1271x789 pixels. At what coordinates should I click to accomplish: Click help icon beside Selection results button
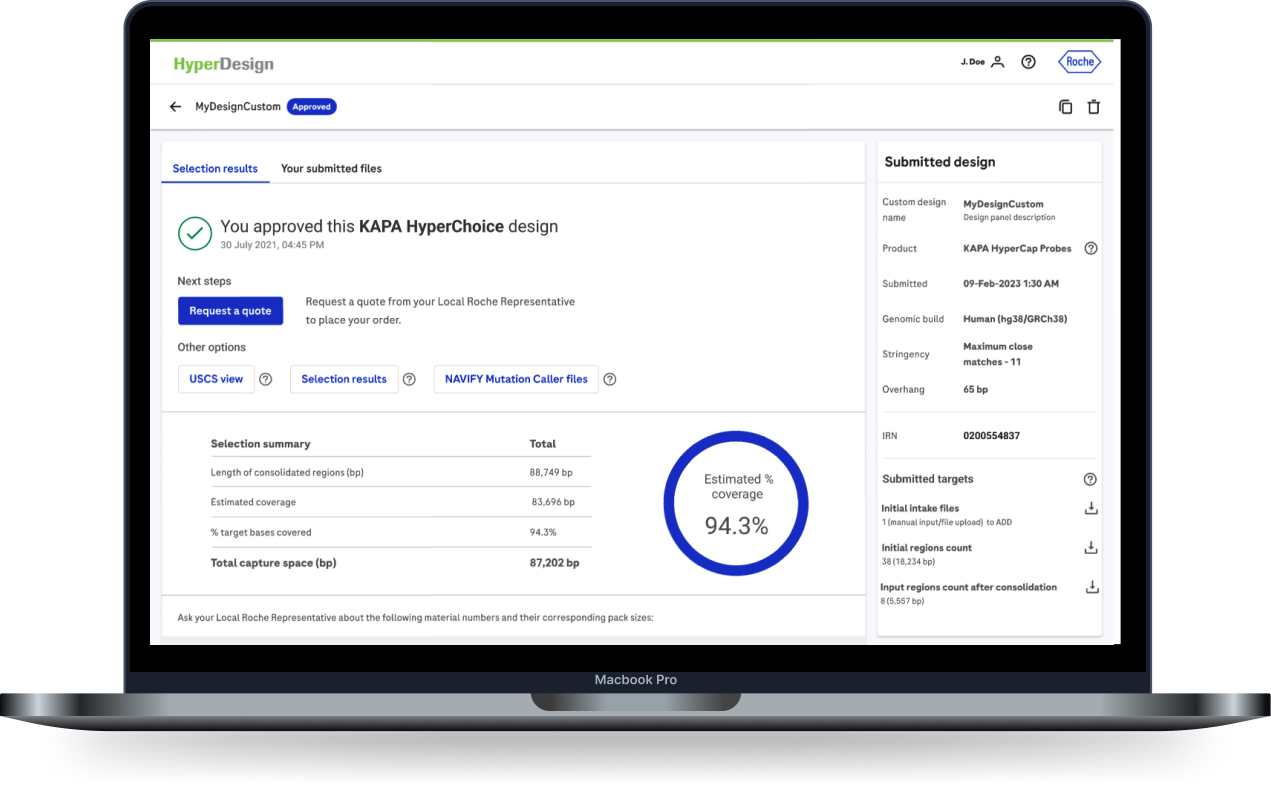pyautogui.click(x=409, y=379)
